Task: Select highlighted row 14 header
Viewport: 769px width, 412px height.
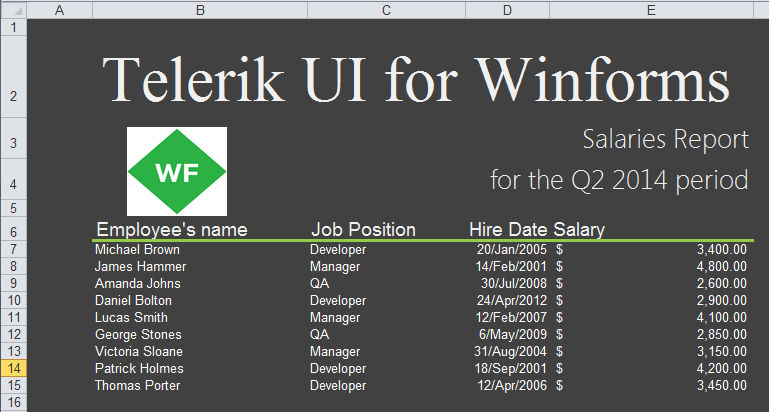Action: [x=14, y=368]
